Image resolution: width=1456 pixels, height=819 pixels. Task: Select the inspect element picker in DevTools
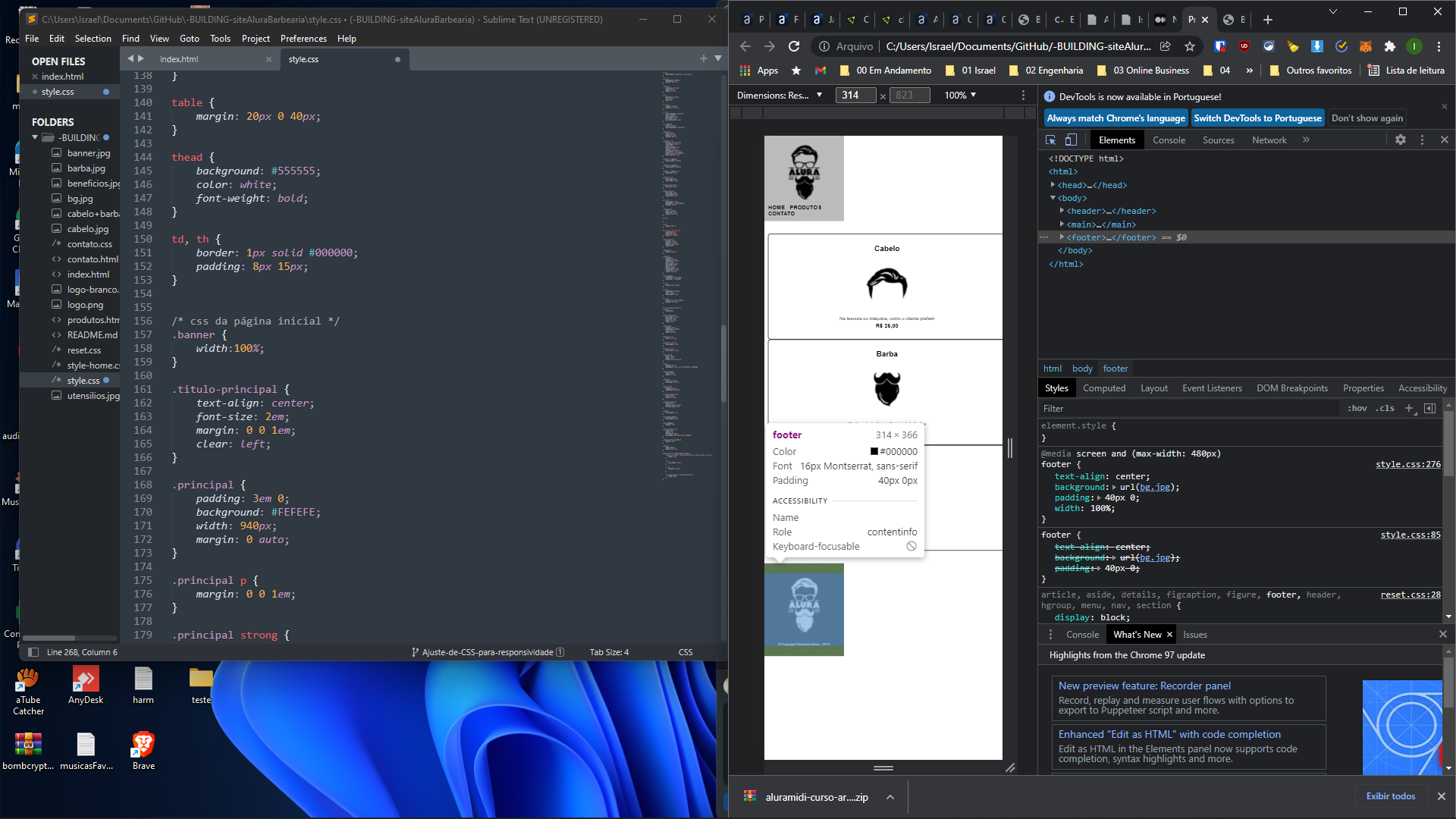pos(1051,140)
